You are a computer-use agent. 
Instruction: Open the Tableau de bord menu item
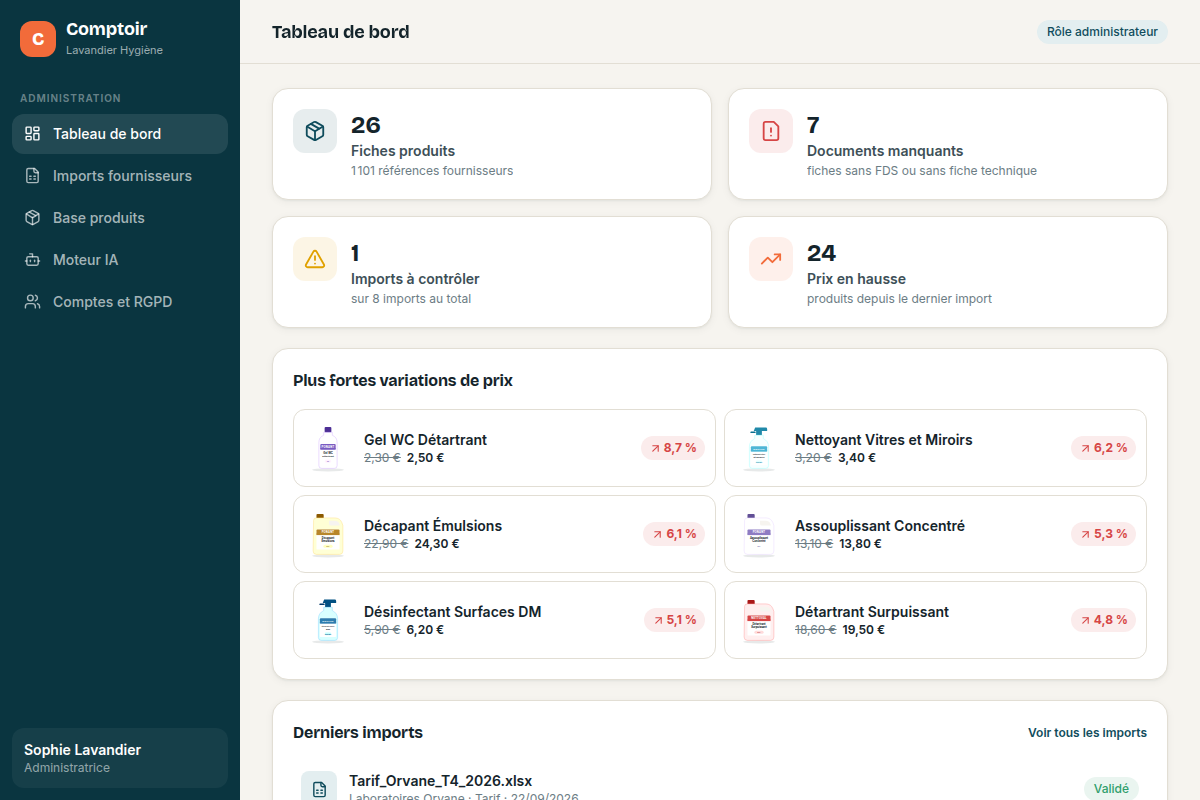point(120,134)
